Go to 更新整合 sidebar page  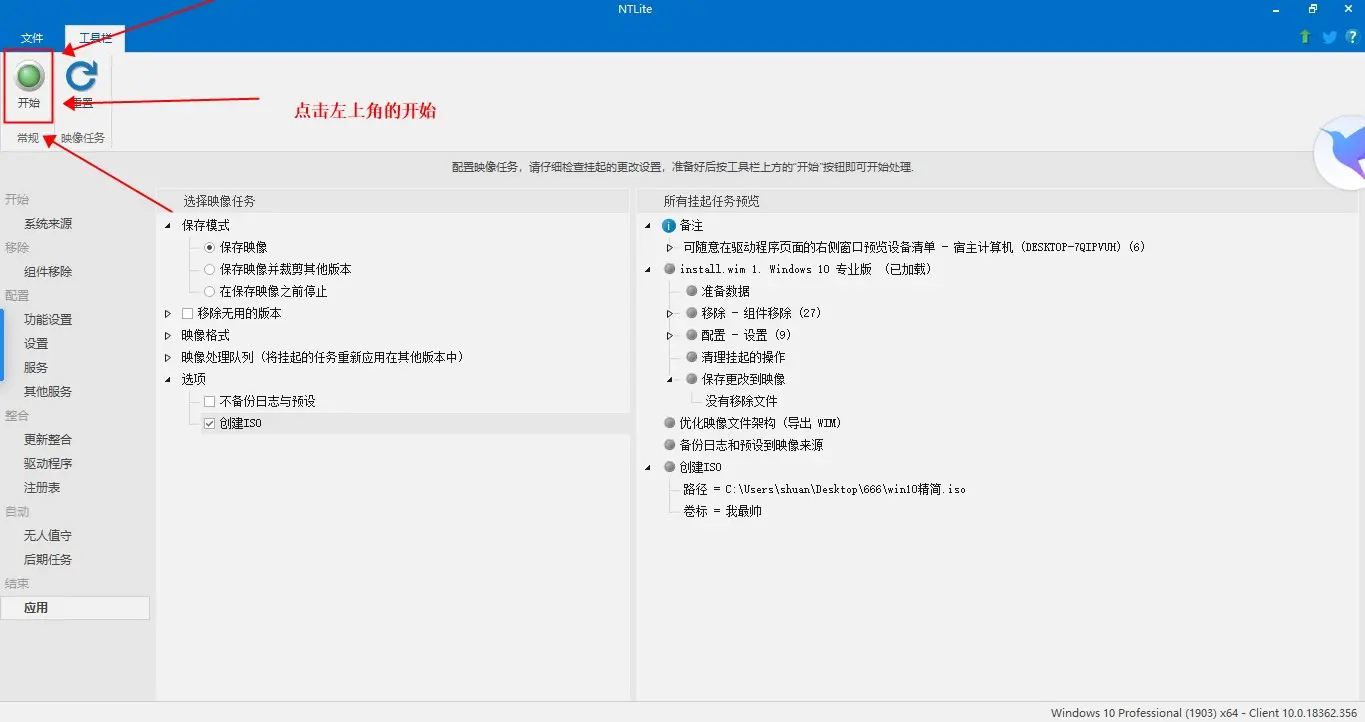(x=48, y=440)
